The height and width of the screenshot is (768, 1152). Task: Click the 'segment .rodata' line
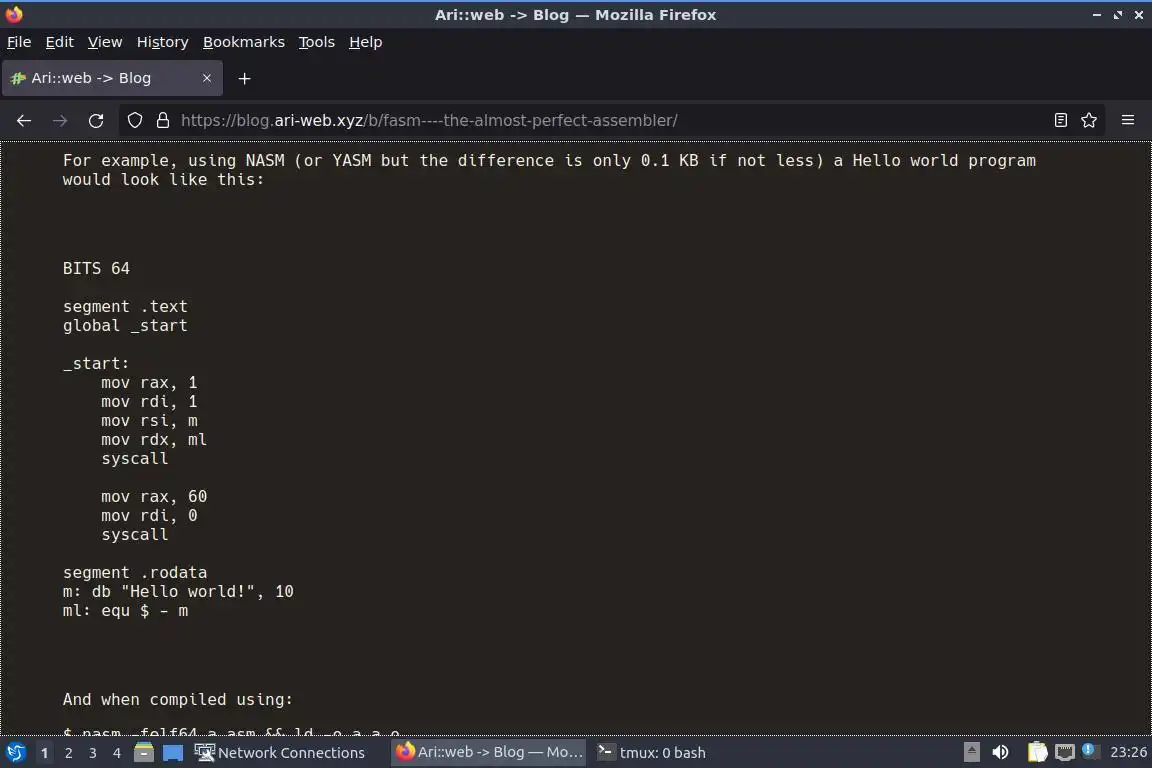point(134,573)
